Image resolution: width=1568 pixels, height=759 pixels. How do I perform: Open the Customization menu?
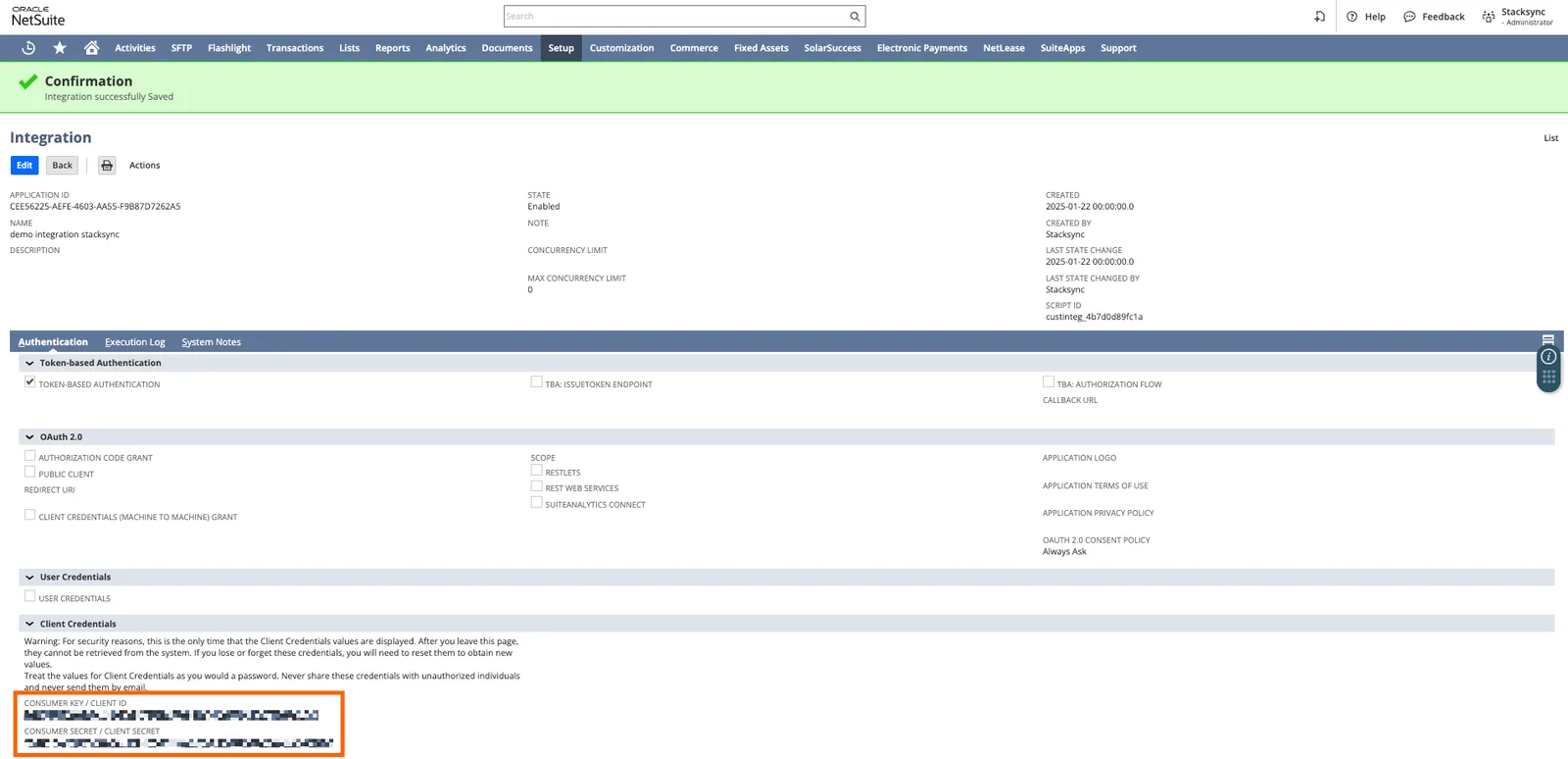click(x=621, y=48)
